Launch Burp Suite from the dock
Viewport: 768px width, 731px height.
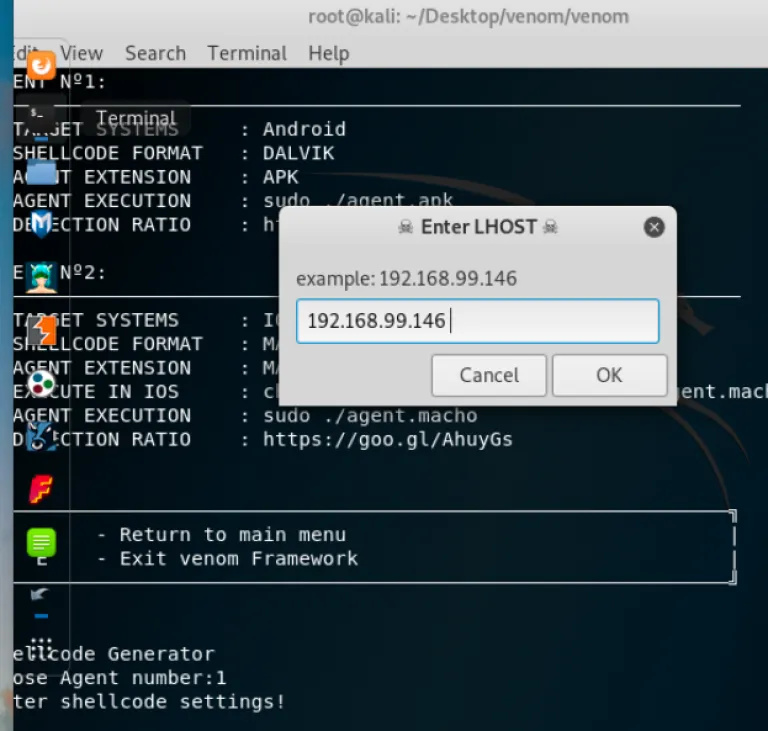click(x=41, y=330)
